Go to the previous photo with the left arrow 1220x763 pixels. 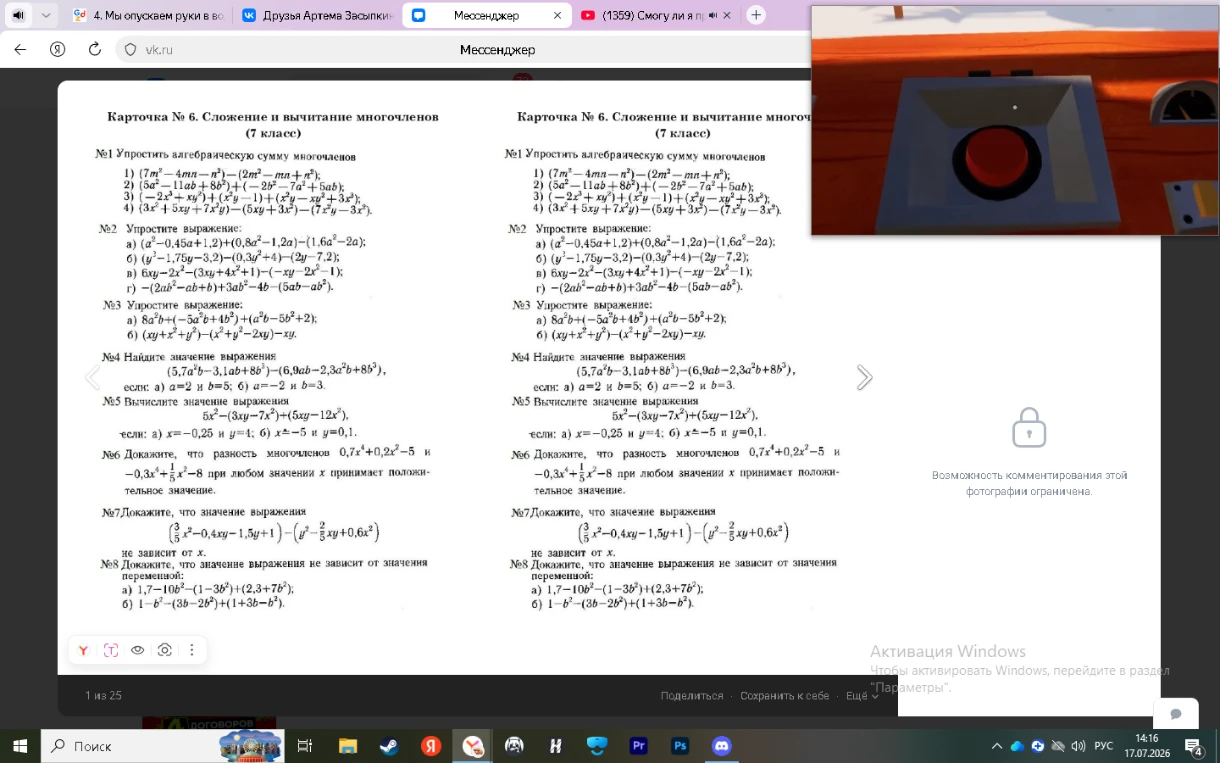click(x=92, y=377)
